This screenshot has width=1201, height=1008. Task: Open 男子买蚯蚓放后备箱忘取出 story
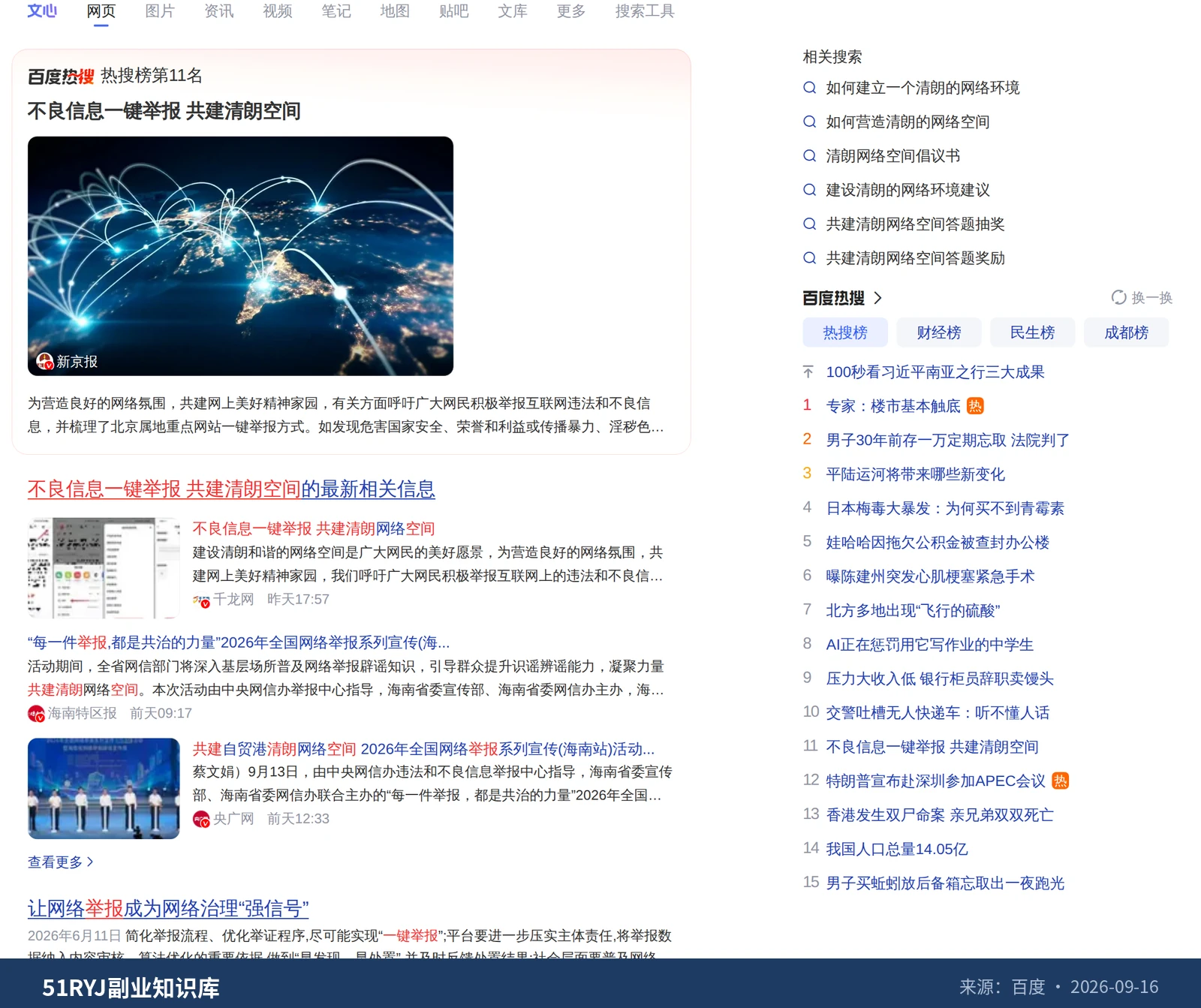pos(945,883)
